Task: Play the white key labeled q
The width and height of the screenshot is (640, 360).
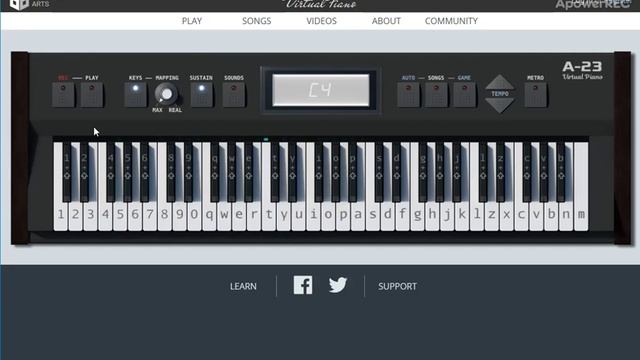Action: [209, 214]
